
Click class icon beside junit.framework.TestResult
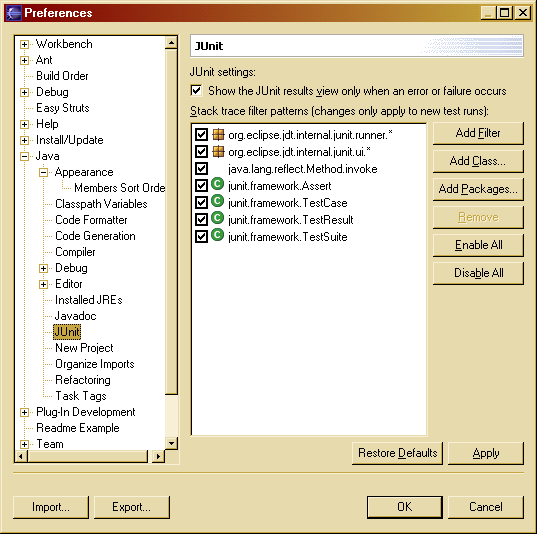217,218
